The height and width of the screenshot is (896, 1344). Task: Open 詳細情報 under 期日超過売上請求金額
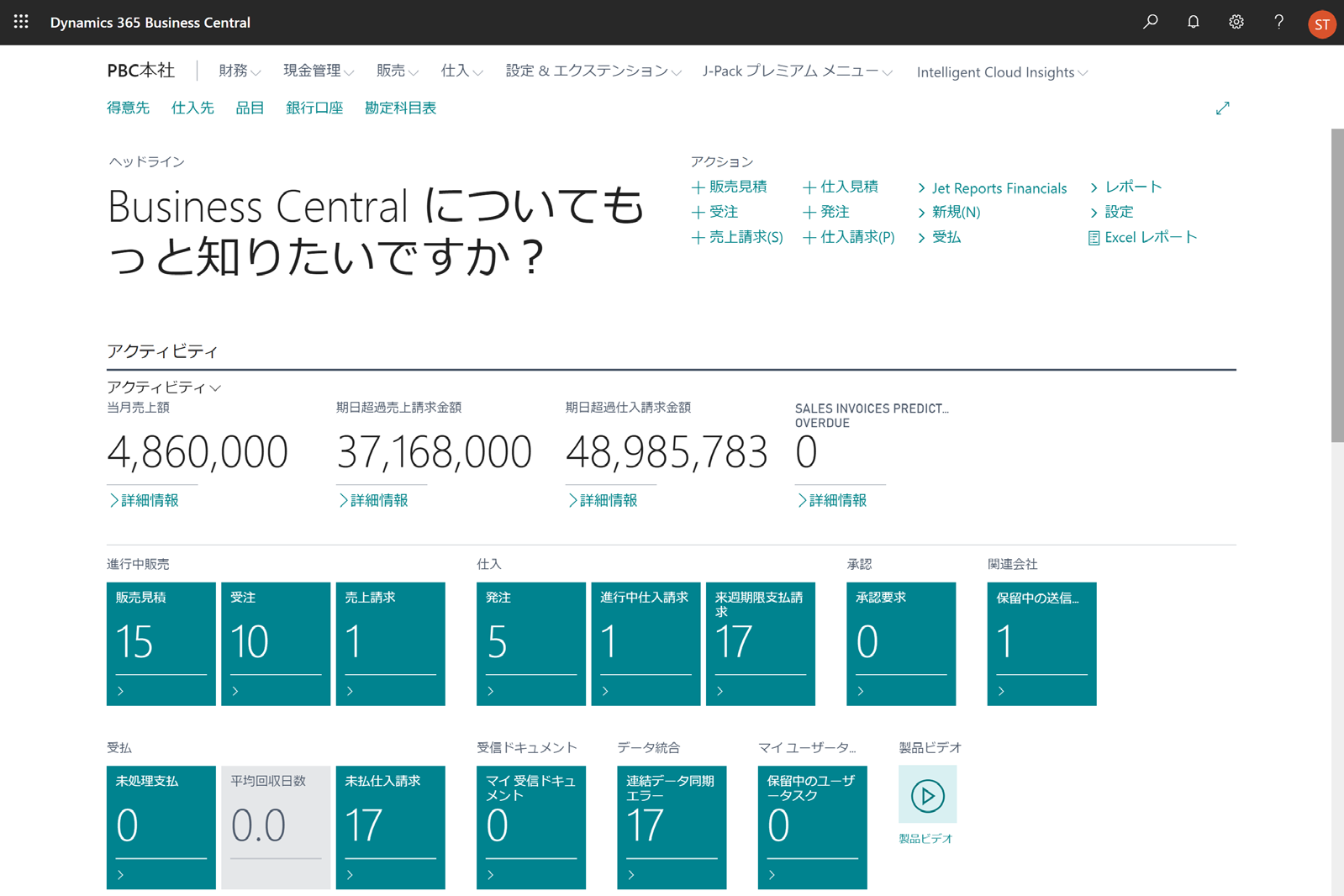point(373,500)
